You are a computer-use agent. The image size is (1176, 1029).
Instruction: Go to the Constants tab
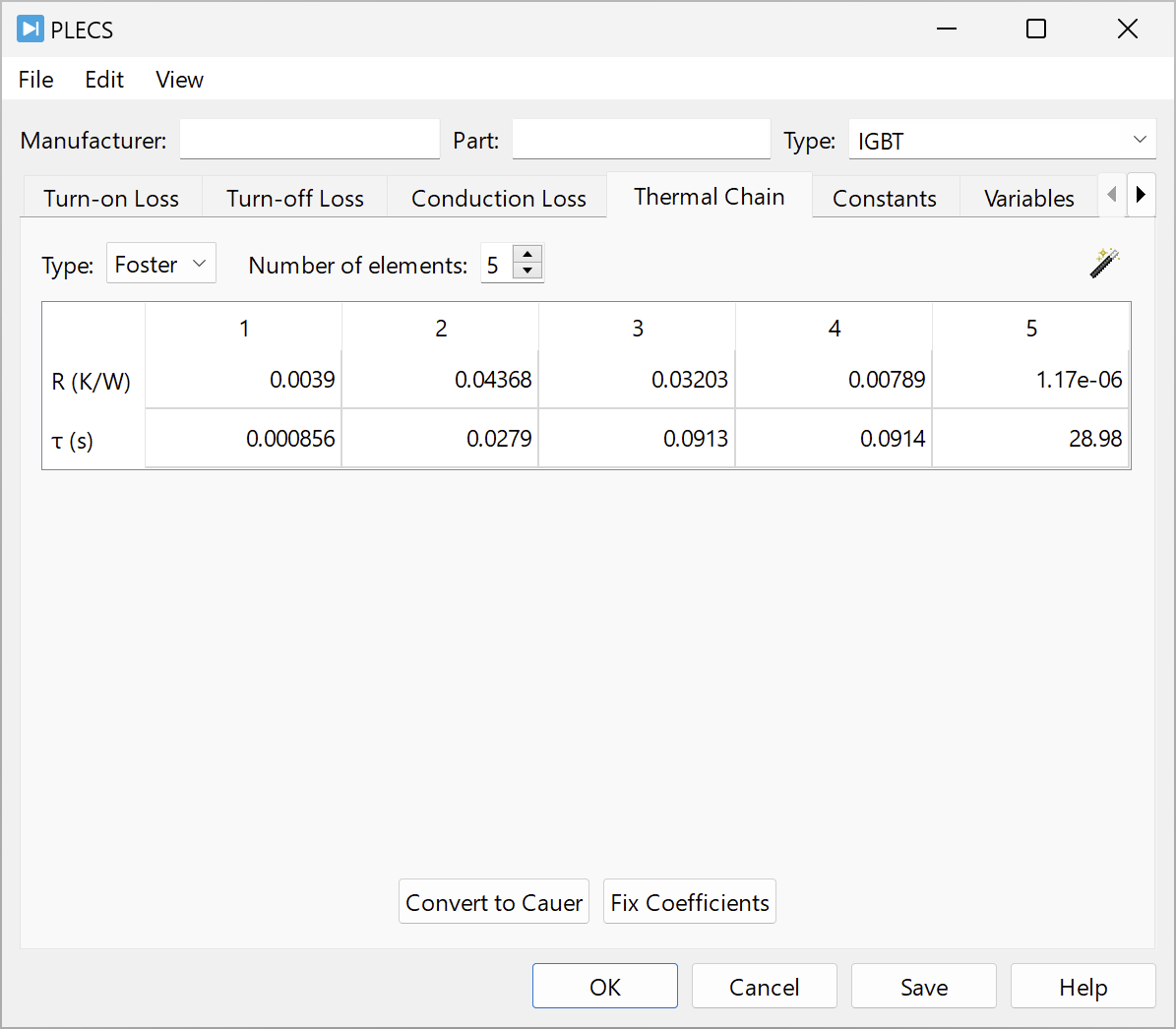pyautogui.click(x=884, y=199)
